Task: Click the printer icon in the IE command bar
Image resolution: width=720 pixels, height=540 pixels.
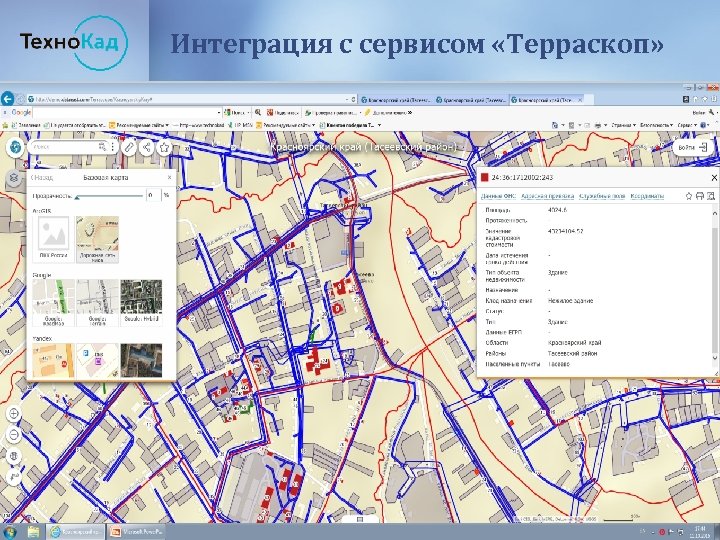Action: pos(597,125)
